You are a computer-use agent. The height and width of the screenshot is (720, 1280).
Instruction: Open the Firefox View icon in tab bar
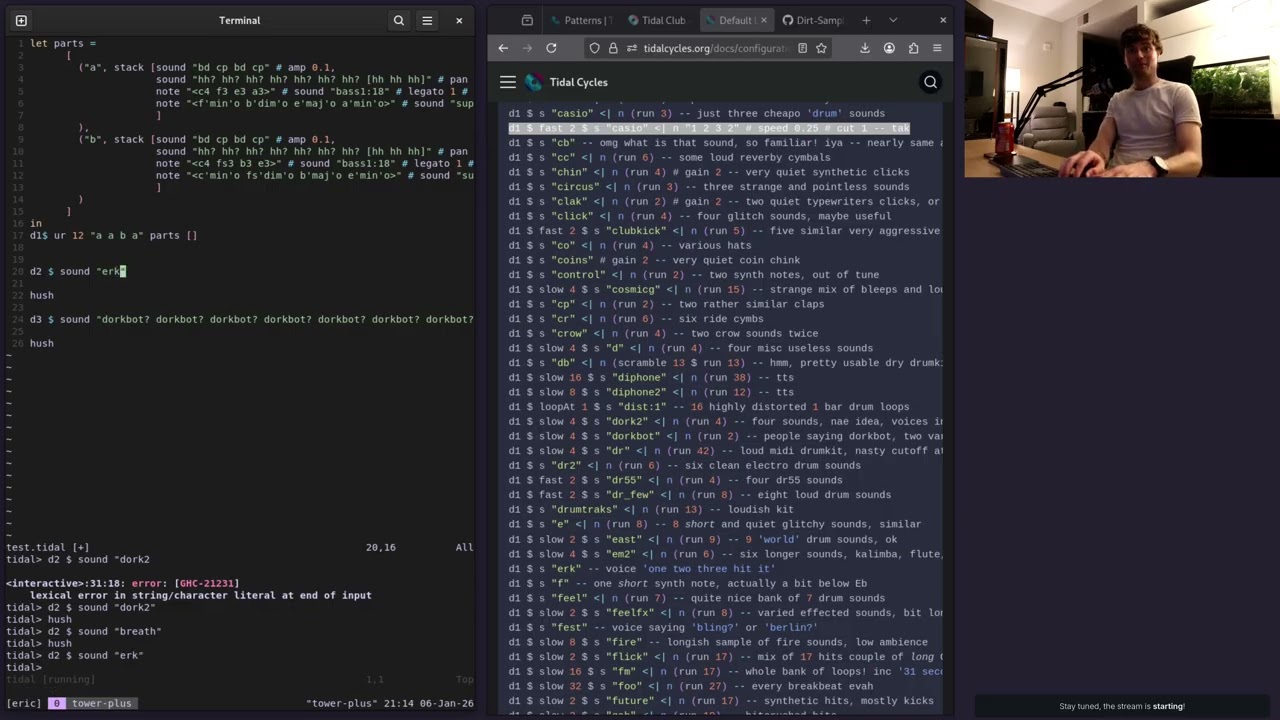coord(527,20)
